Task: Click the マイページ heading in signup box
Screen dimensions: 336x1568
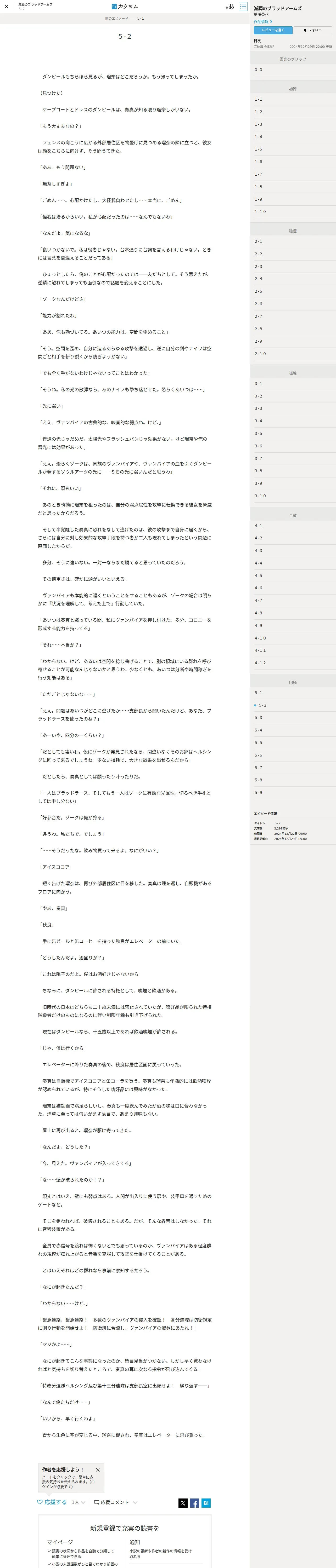Action: 60,1542
